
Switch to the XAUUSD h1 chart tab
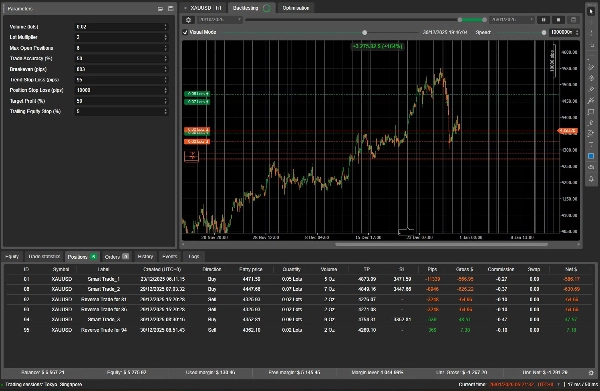point(203,8)
